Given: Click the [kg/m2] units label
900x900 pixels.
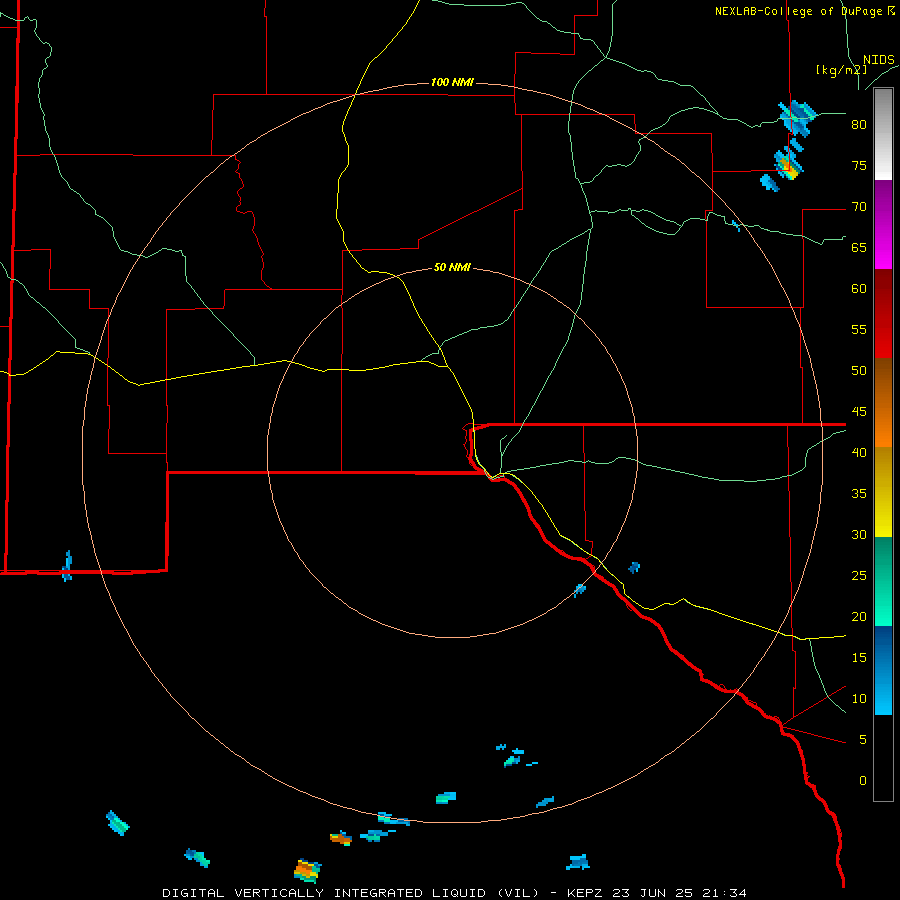Looking at the screenshot, I should point(841,70).
